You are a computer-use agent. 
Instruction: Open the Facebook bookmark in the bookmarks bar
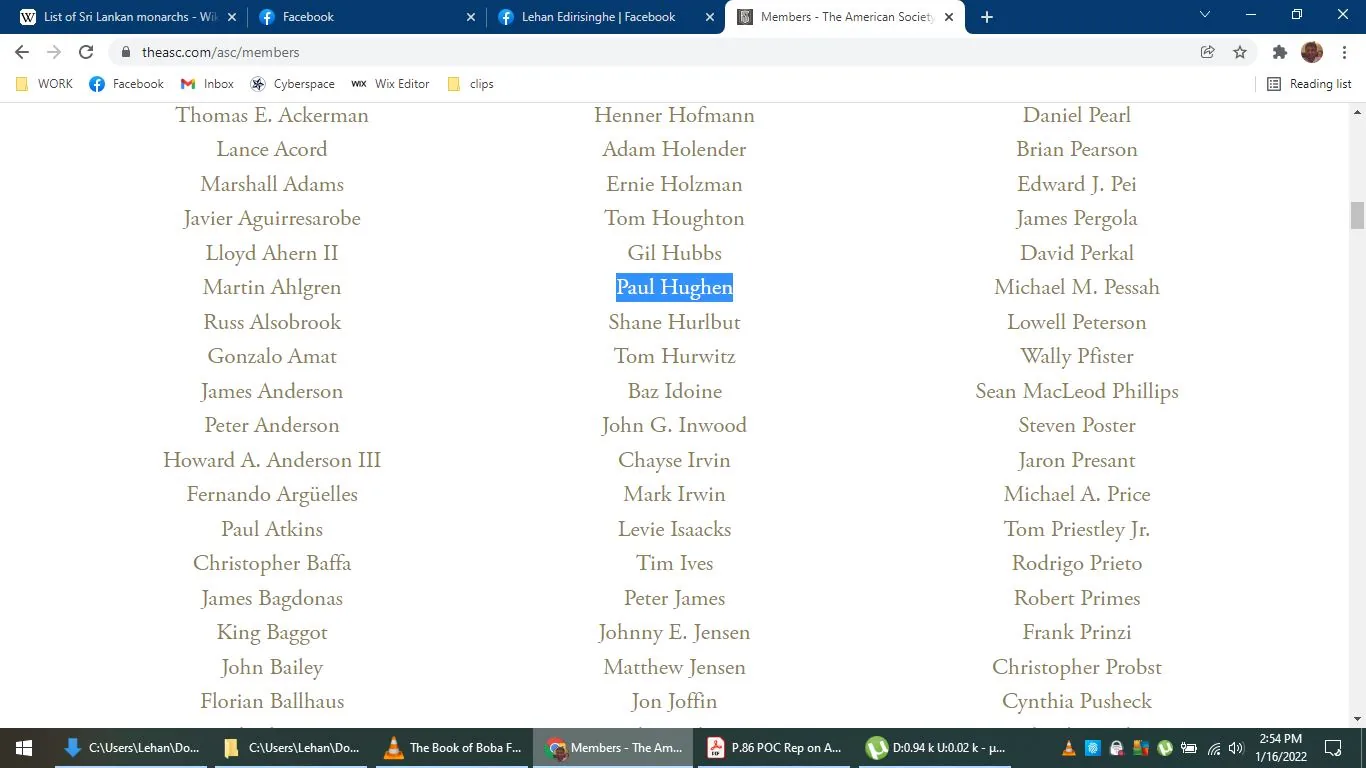point(126,84)
